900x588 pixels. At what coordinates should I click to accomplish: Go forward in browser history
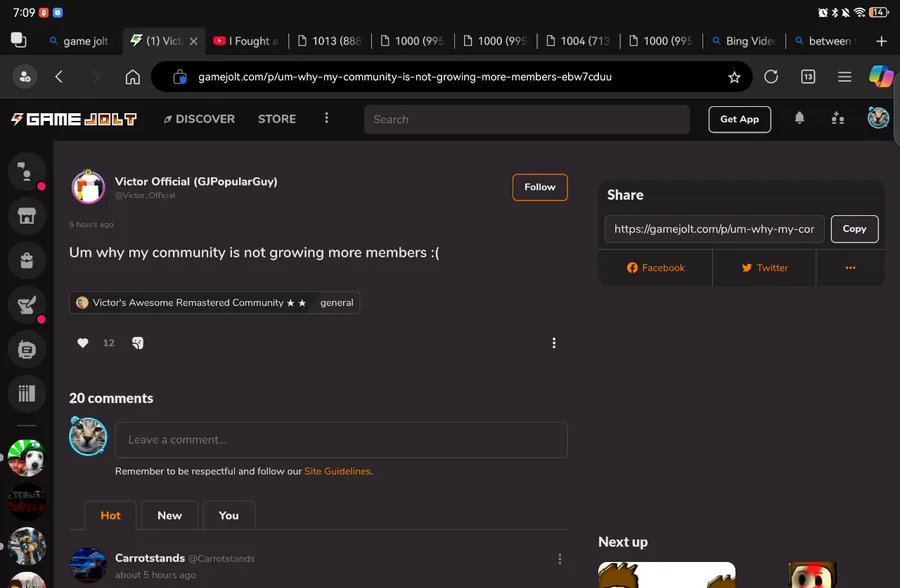click(96, 76)
